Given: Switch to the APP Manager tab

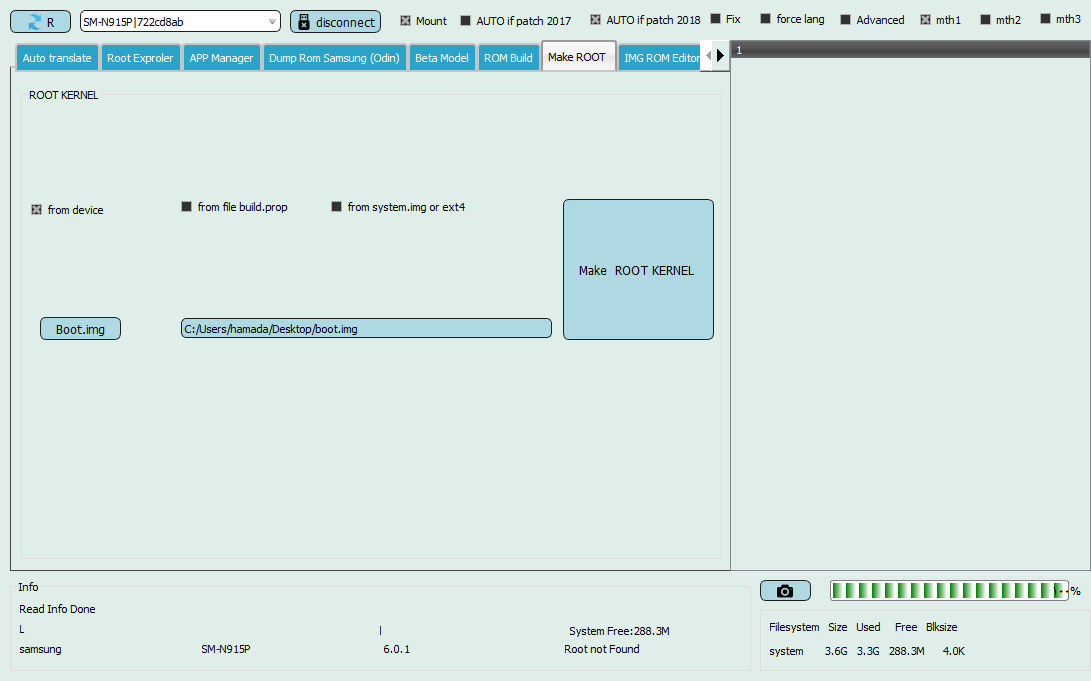Looking at the screenshot, I should pos(221,58).
